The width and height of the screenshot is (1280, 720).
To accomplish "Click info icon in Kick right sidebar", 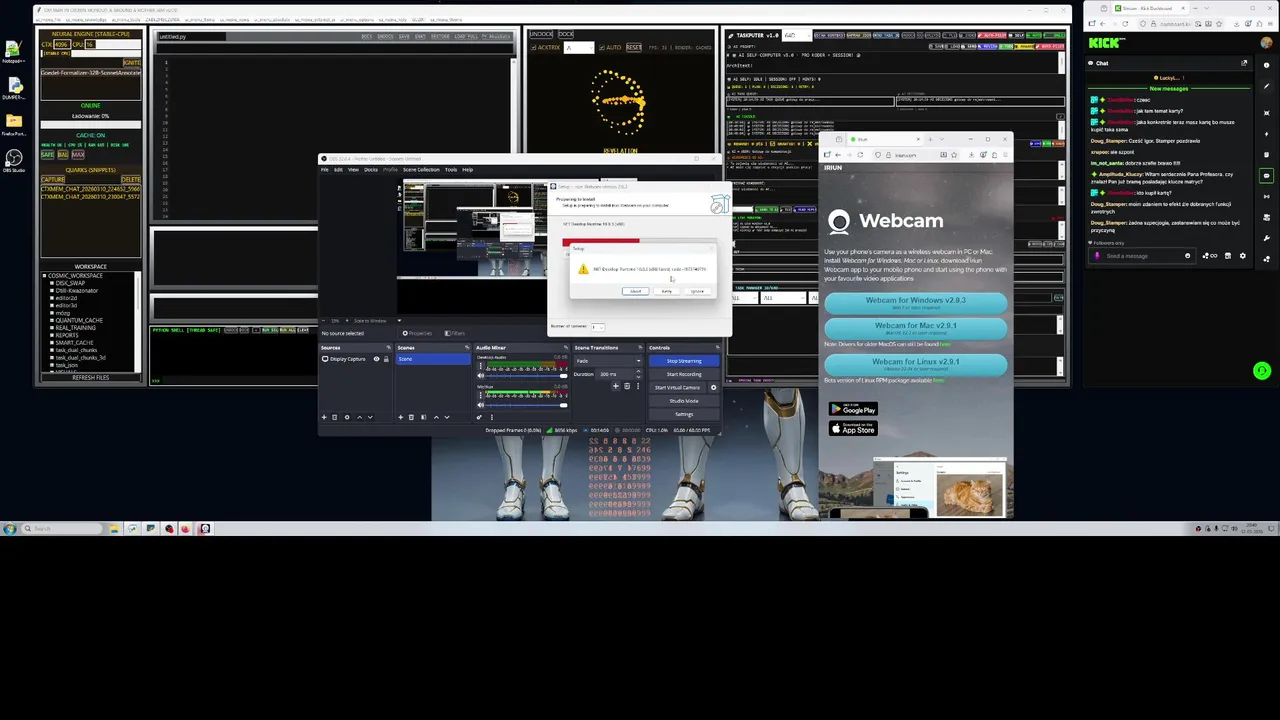I will click(x=1266, y=65).
